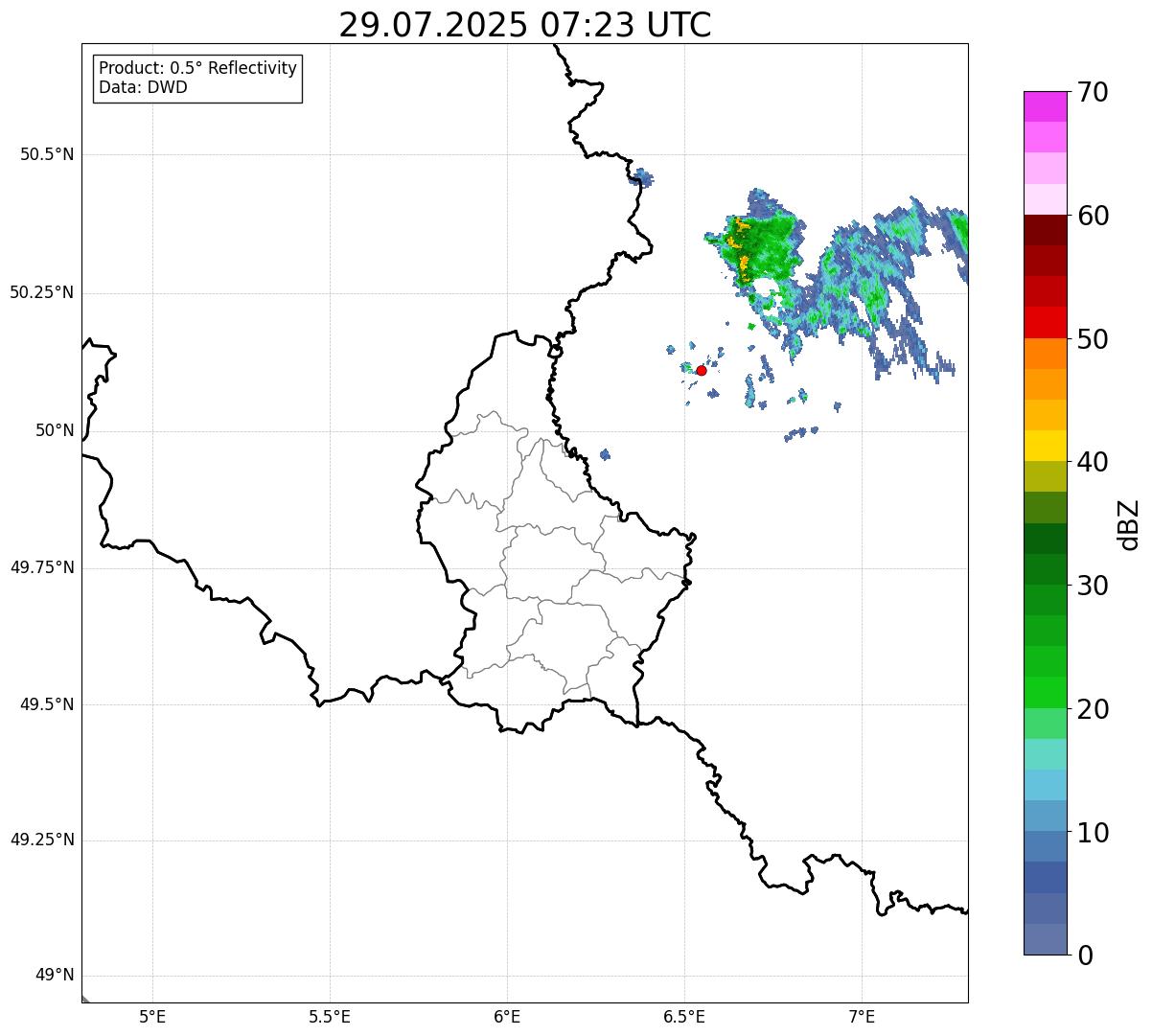Click the 50.5°N latitude label
The image size is (1152, 1036).
click(47, 154)
